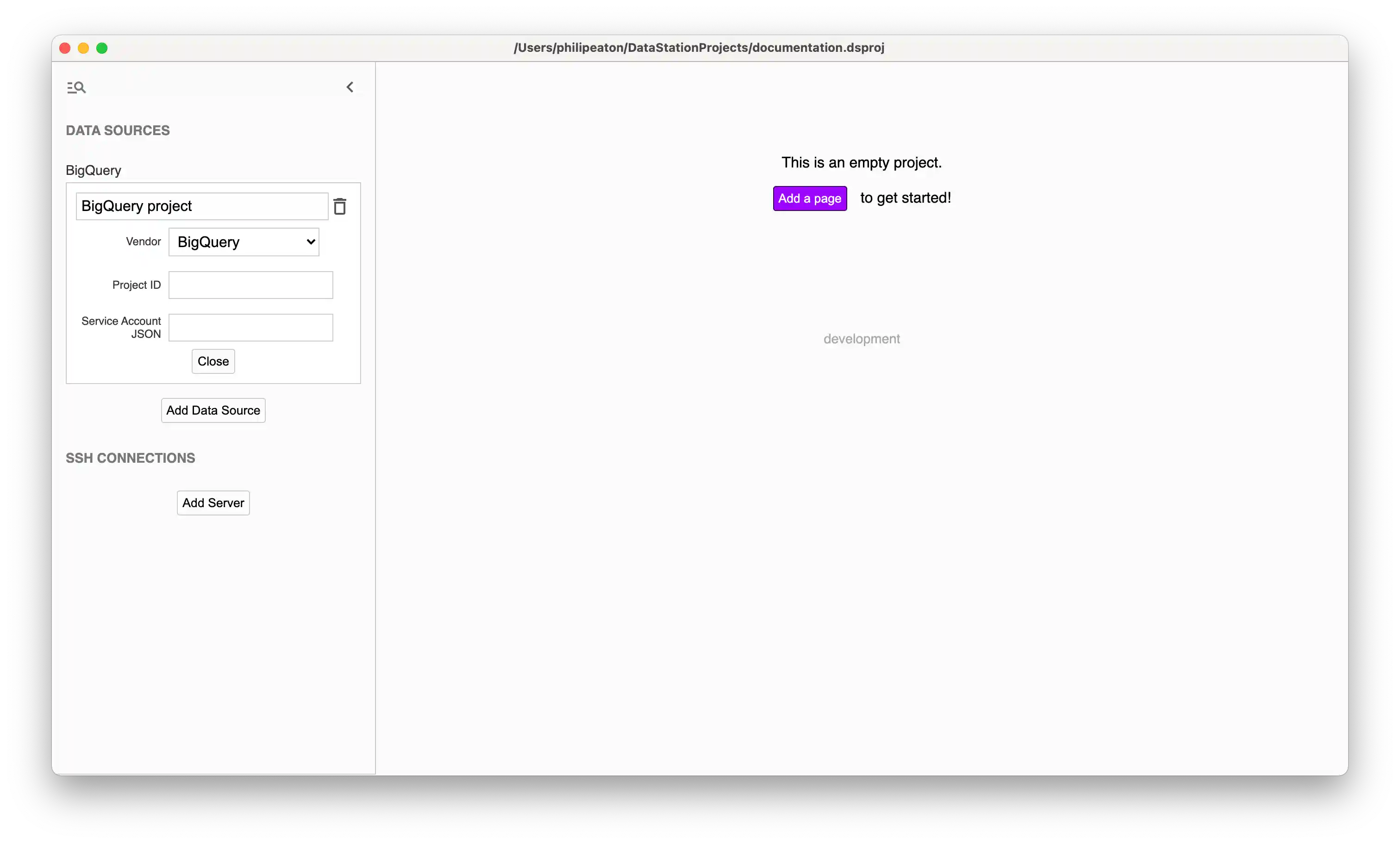Collapse the DATA SOURCES section
Image resolution: width=1400 pixels, height=844 pixels.
(x=118, y=130)
